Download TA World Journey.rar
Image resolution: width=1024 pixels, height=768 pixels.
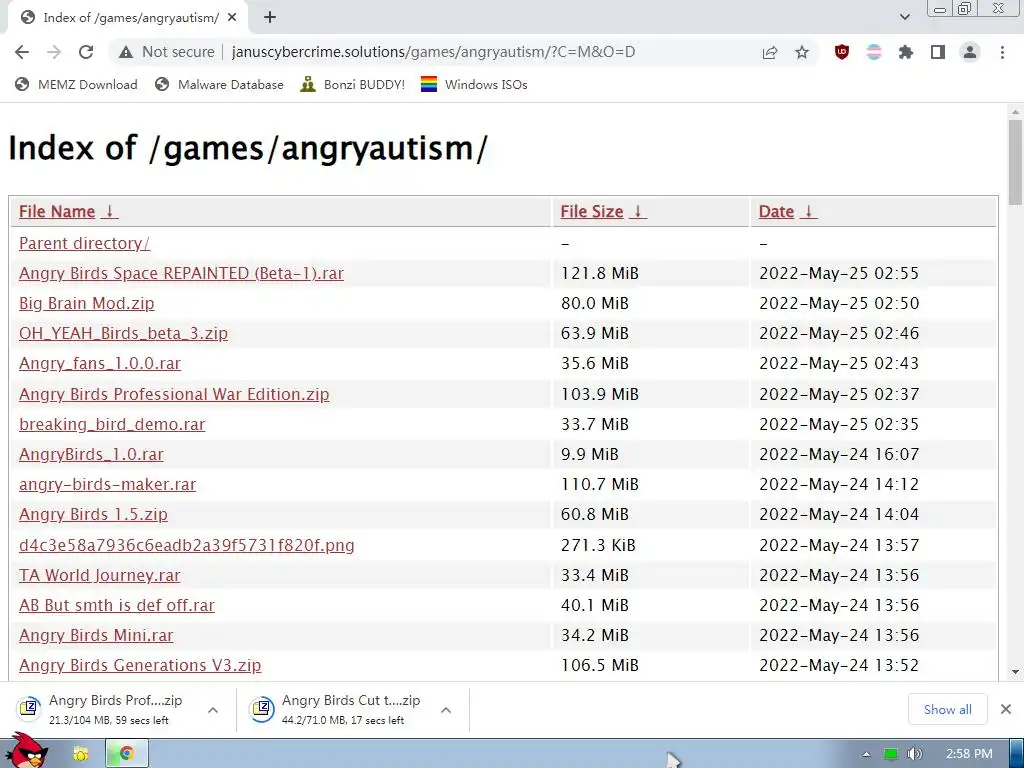pos(99,575)
